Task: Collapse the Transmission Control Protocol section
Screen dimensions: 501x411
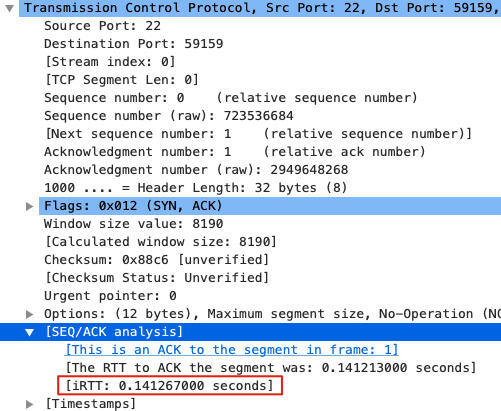Action: [10, 8]
